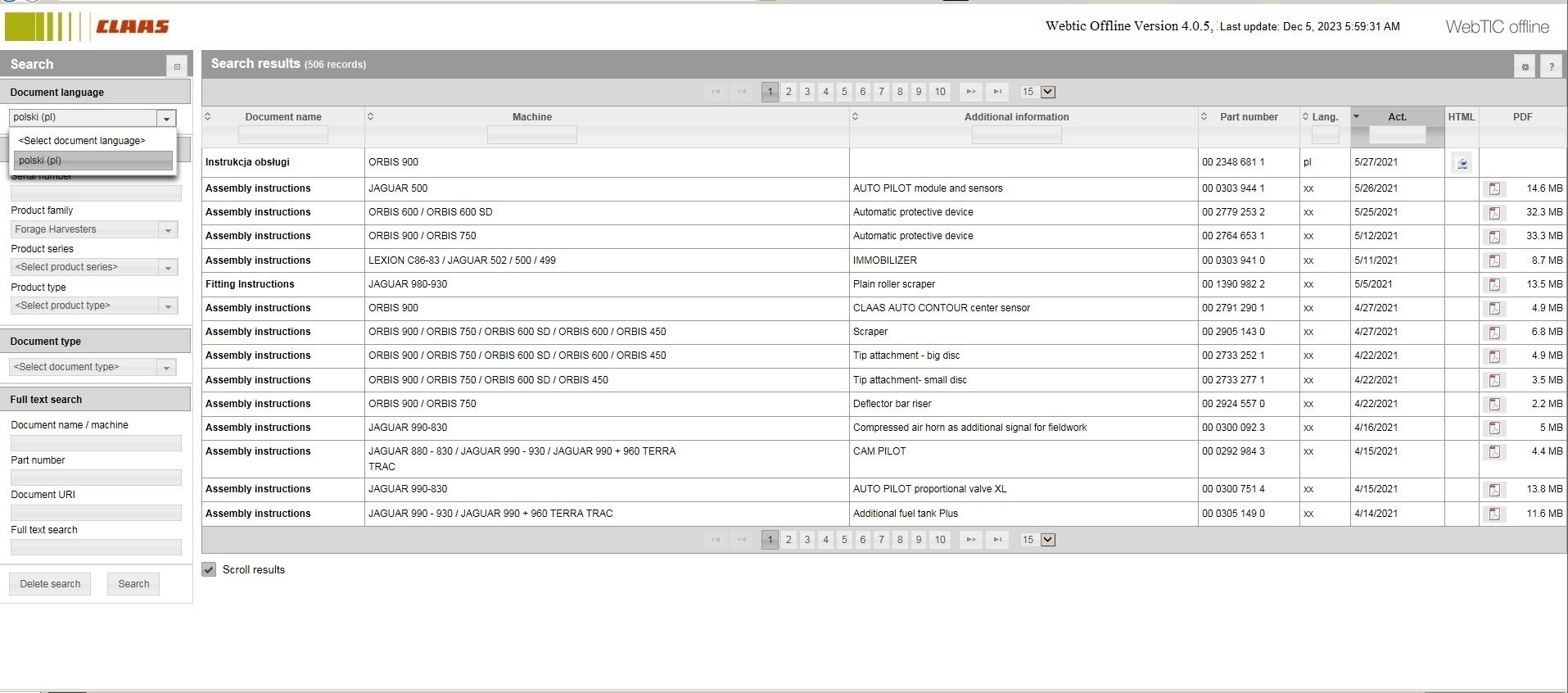This screenshot has height=693, width=1568.
Task: Open PDF for ORBIS 600 / ORBIS 600 SD
Action: coord(1494,213)
